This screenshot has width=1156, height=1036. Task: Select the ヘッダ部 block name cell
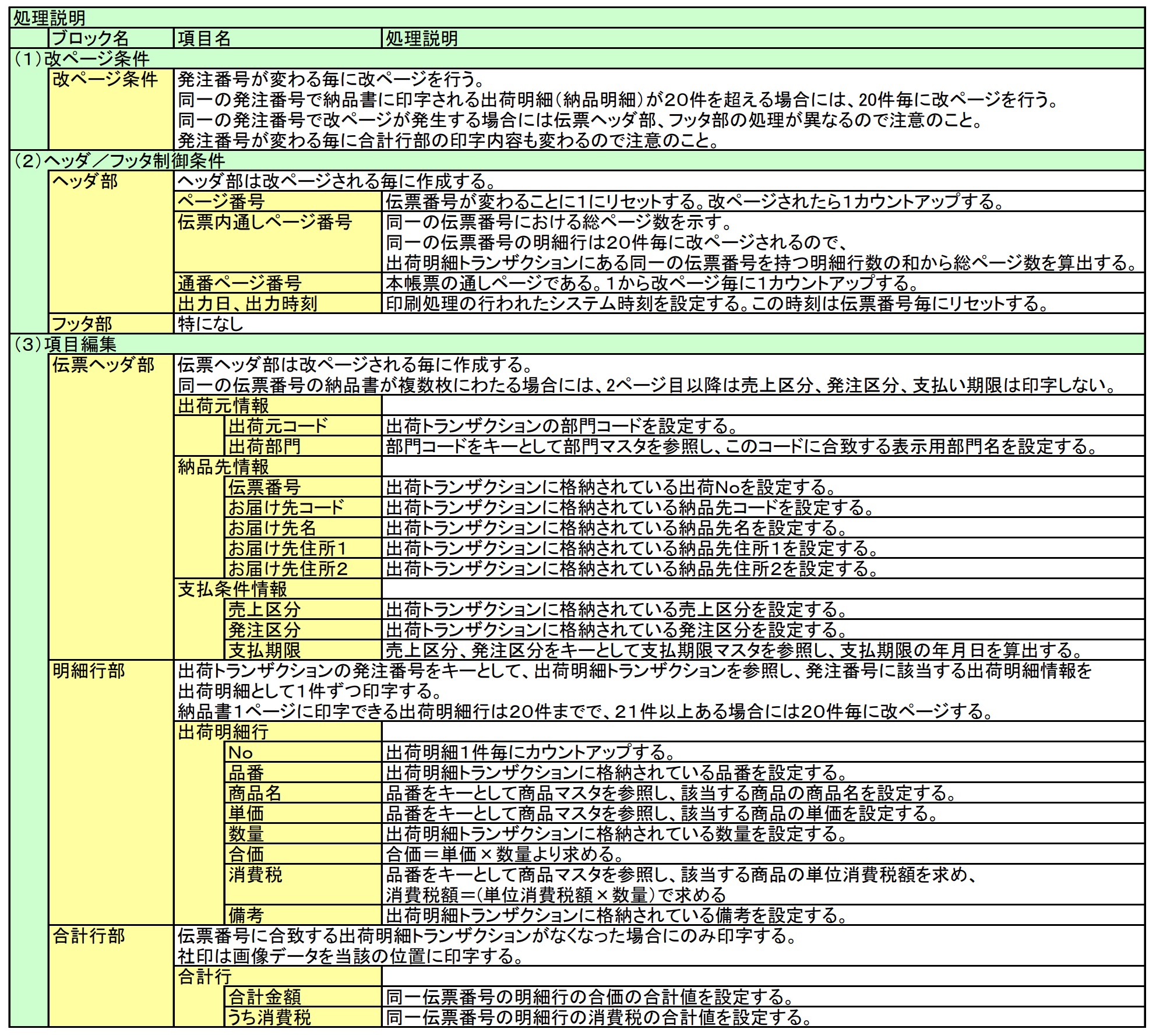[111, 242]
